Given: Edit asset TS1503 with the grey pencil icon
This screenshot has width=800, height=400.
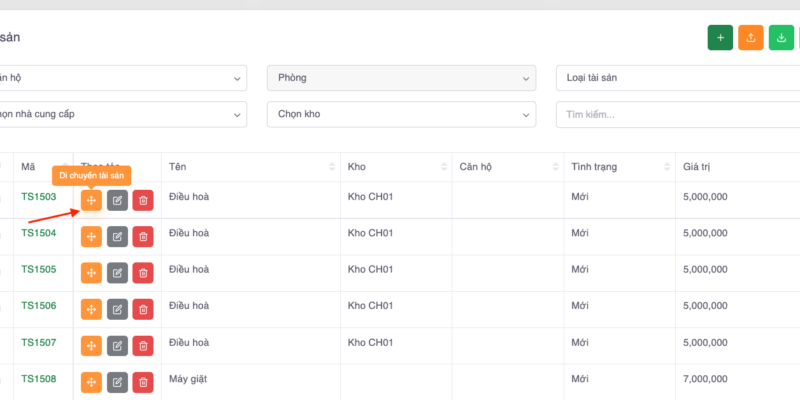Looking at the screenshot, I should pos(117,201).
